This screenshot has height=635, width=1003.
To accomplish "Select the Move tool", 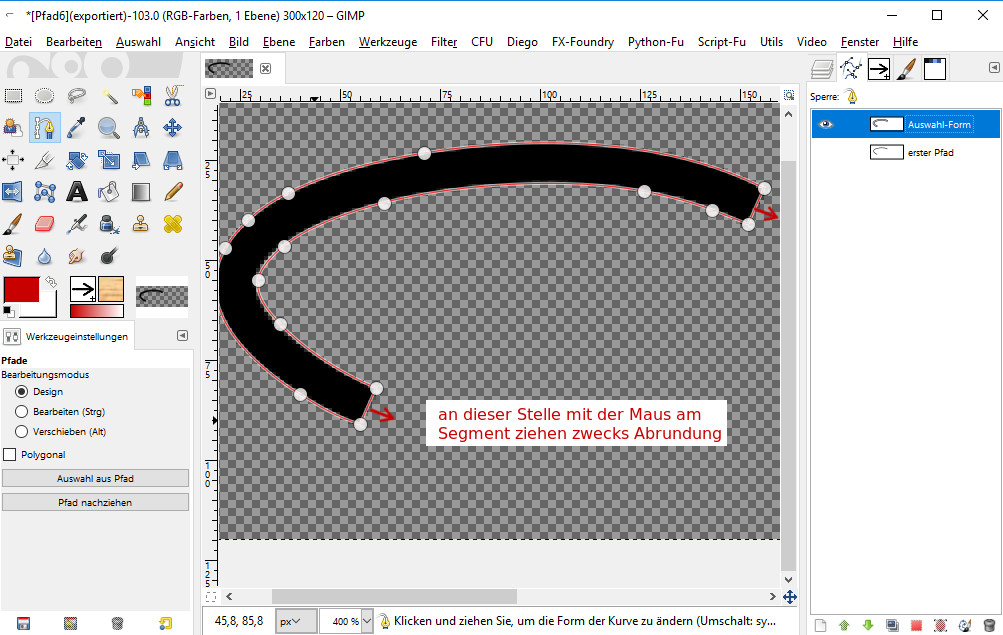I will [x=173, y=128].
